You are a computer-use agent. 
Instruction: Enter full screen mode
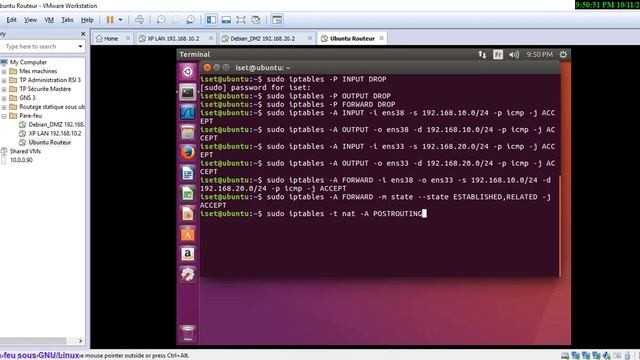[241, 20]
